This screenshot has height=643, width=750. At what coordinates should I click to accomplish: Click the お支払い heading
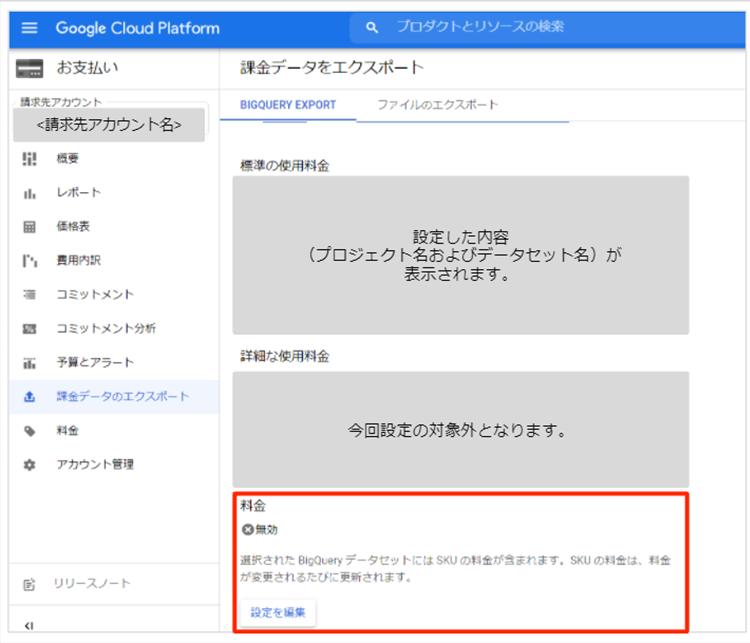tap(88, 68)
